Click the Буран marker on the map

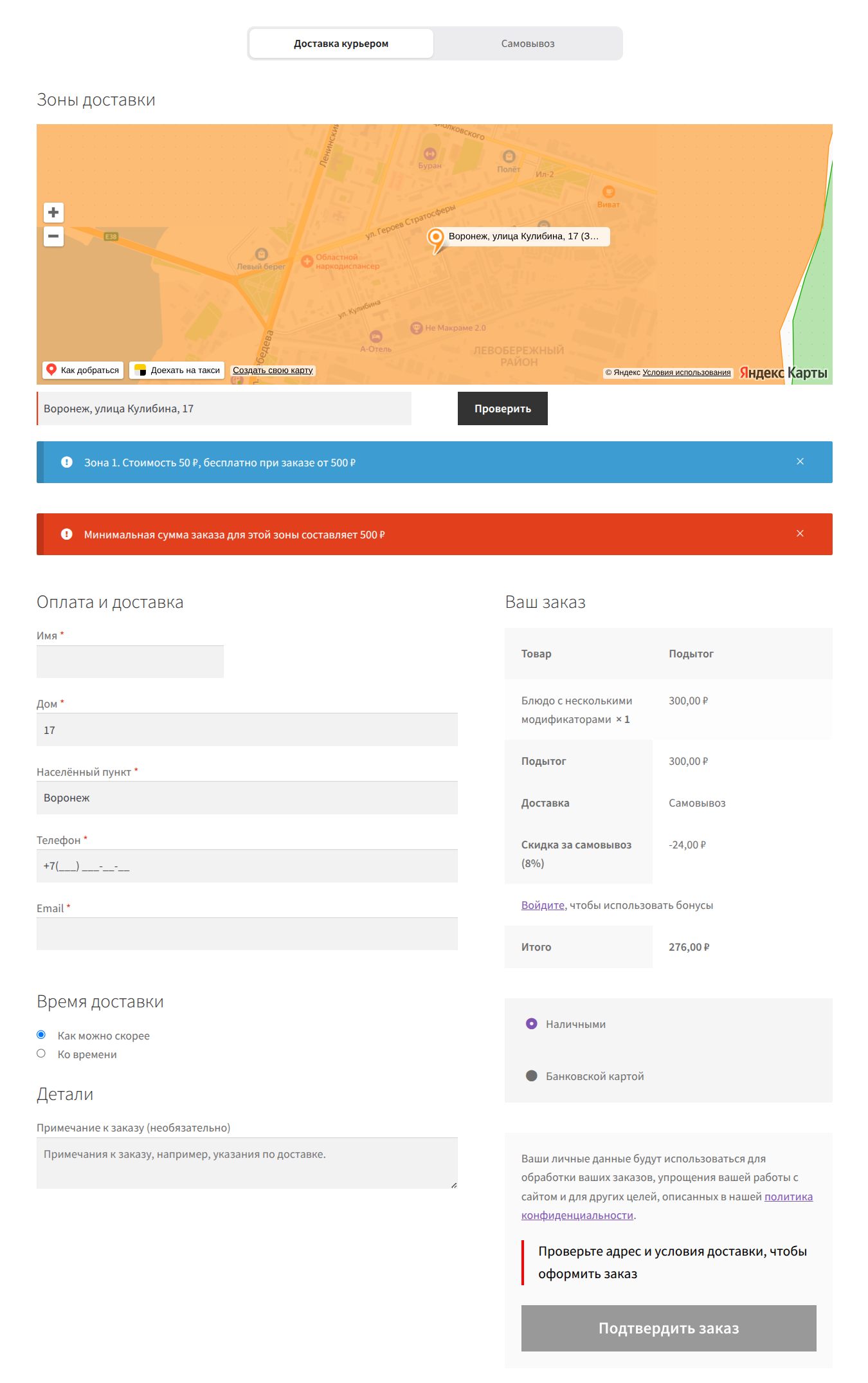(x=429, y=154)
